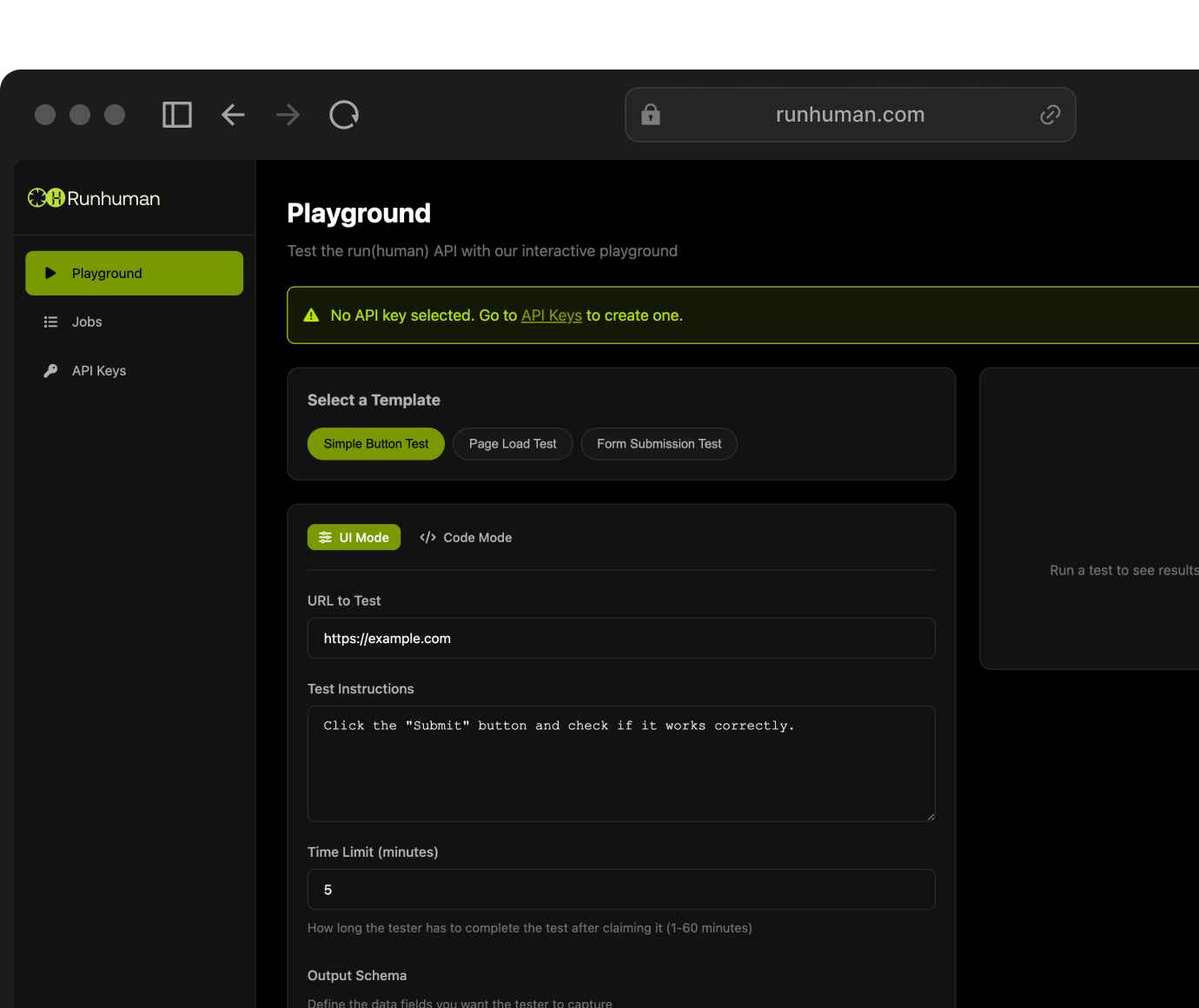This screenshot has width=1199, height=1008.
Task: Switch to UI Mode tab
Action: coord(354,538)
